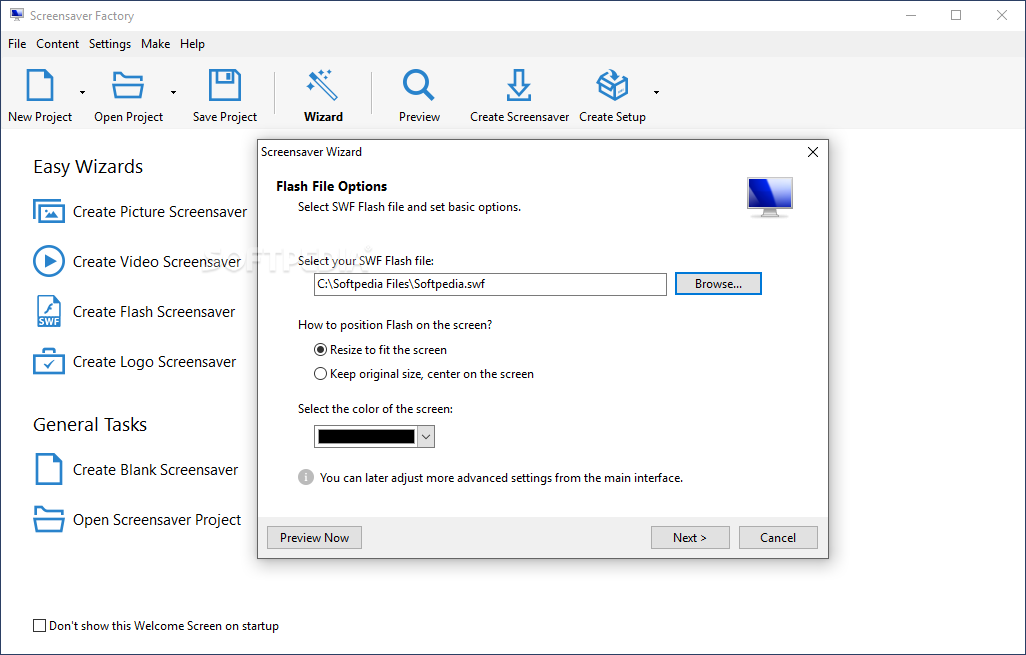Open the File menu

(17, 44)
